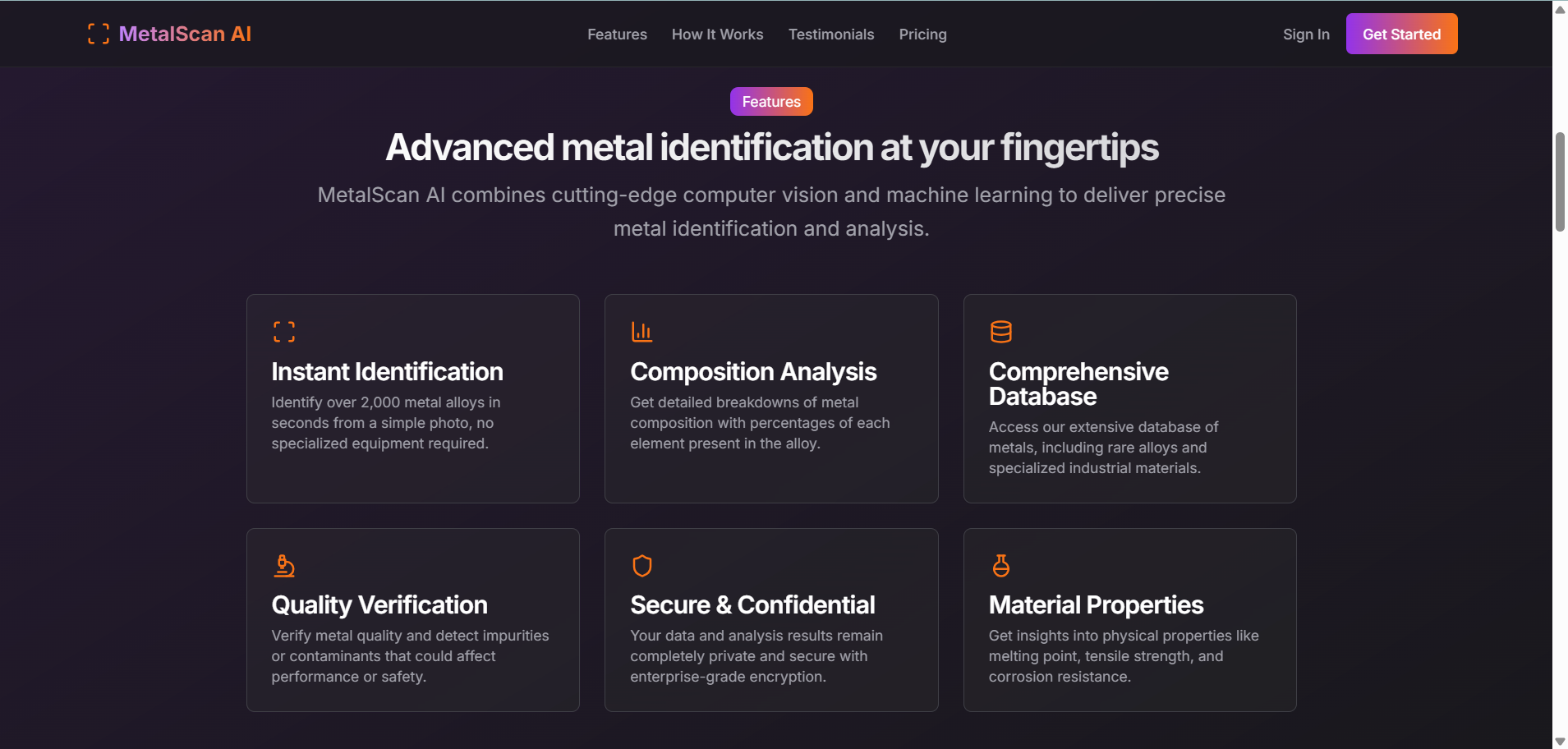The image size is (1568, 749).
Task: Click the Secure & Confidential shield icon
Action: [x=642, y=566]
